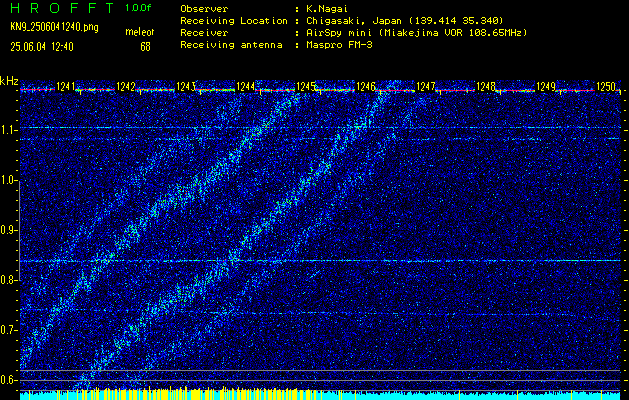Click the 1247 time marker

[x=426, y=86]
